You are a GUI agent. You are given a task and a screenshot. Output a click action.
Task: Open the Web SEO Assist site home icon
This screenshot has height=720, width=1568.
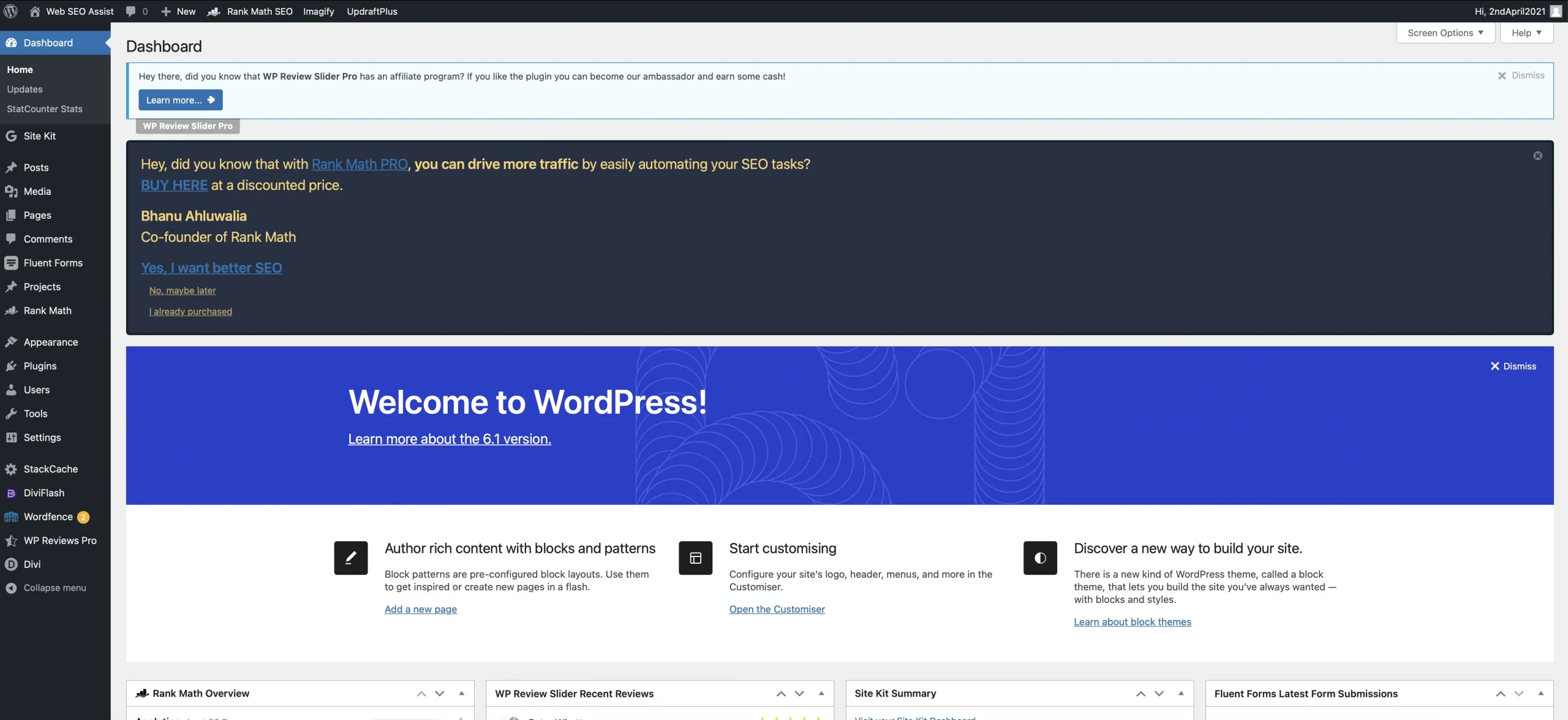(x=35, y=11)
